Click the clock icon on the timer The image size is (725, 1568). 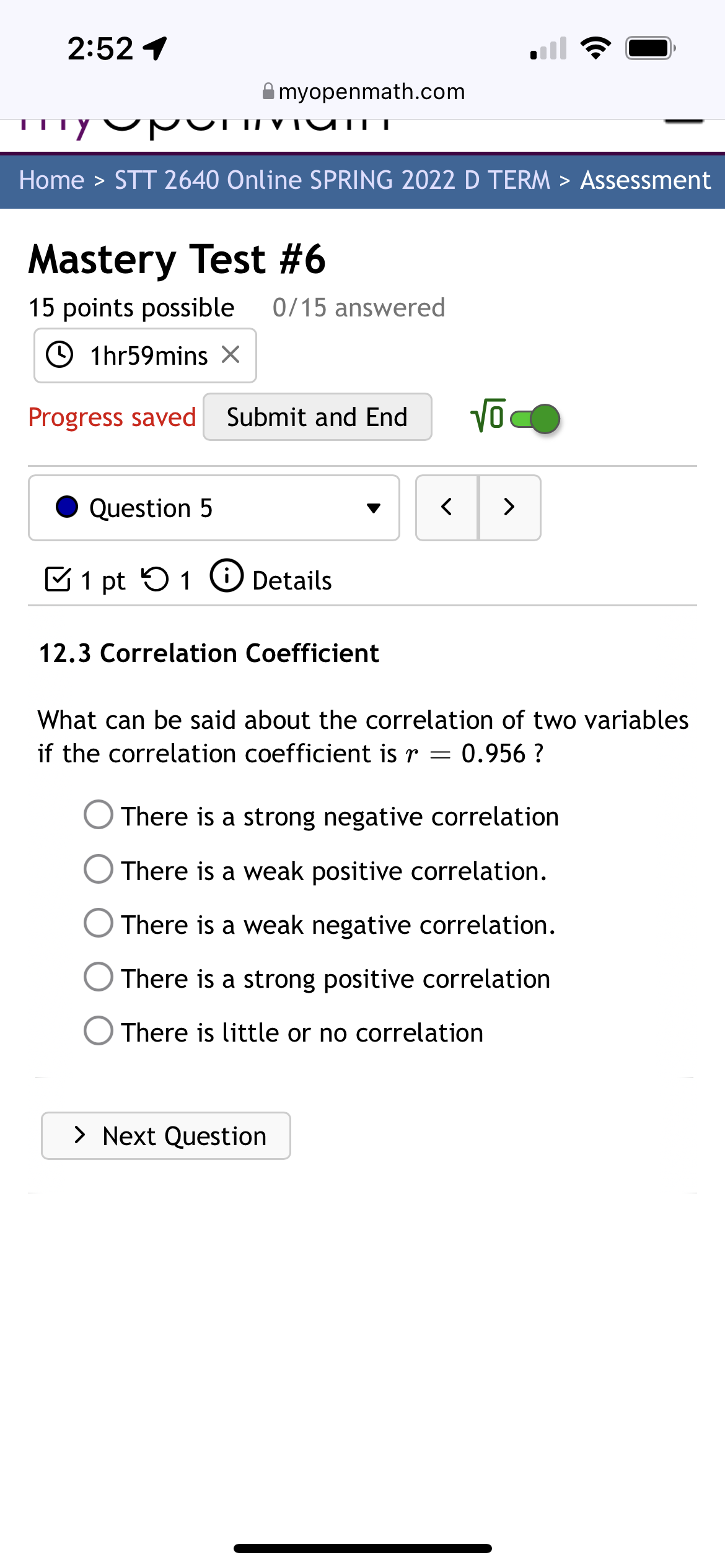(61, 354)
